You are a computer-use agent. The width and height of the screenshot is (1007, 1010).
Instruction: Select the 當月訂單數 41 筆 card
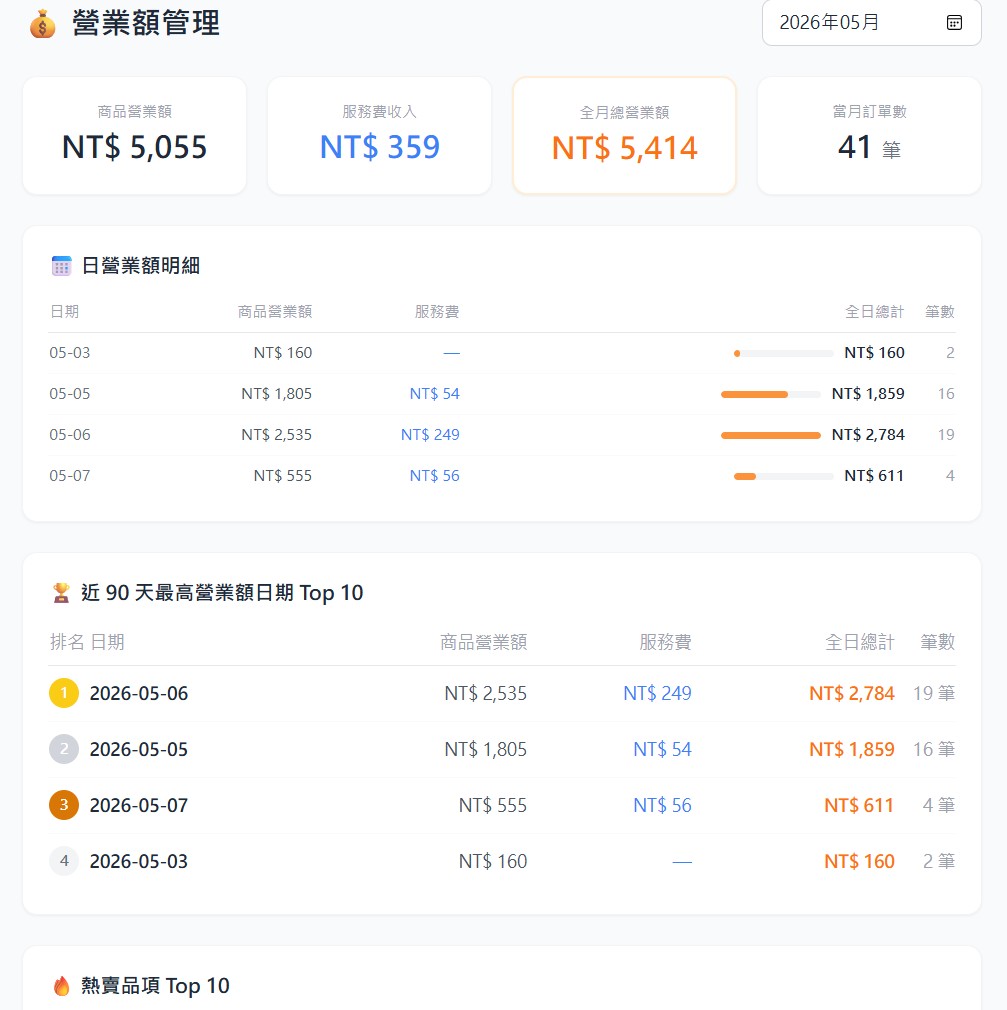point(870,136)
